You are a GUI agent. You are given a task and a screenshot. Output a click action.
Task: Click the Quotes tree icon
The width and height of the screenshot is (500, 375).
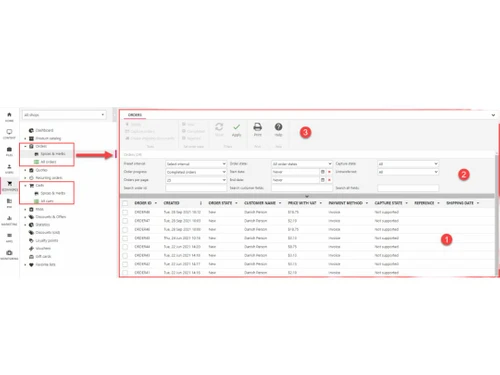31,170
